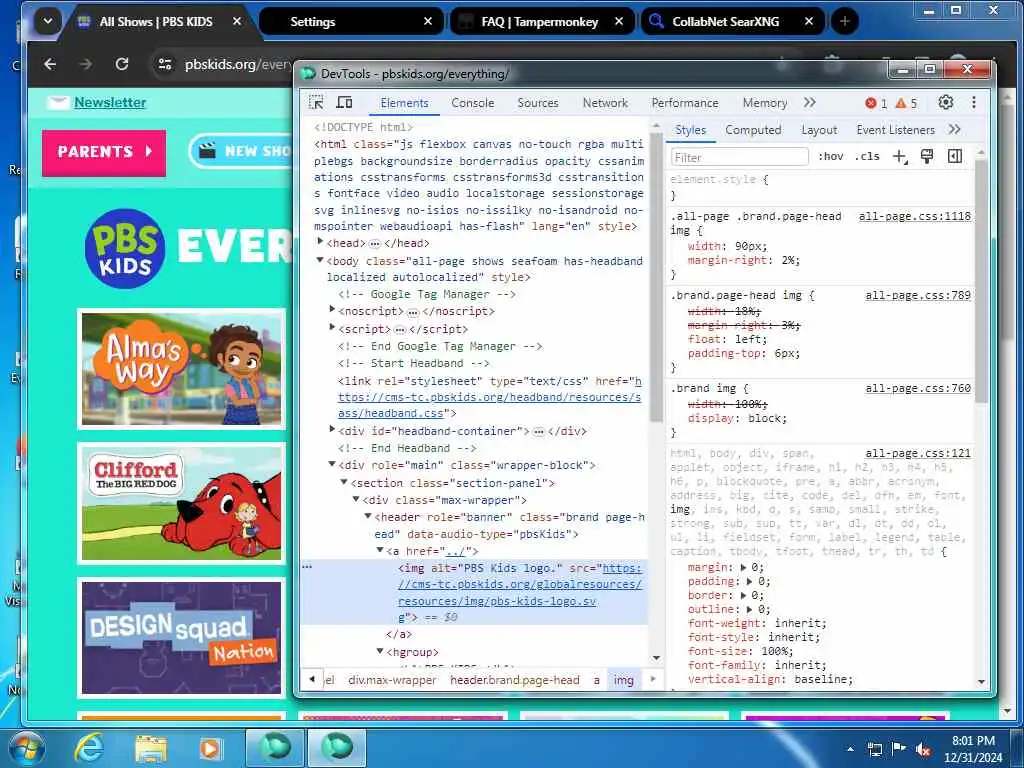Open DevTools settings gear

pyautogui.click(x=946, y=103)
